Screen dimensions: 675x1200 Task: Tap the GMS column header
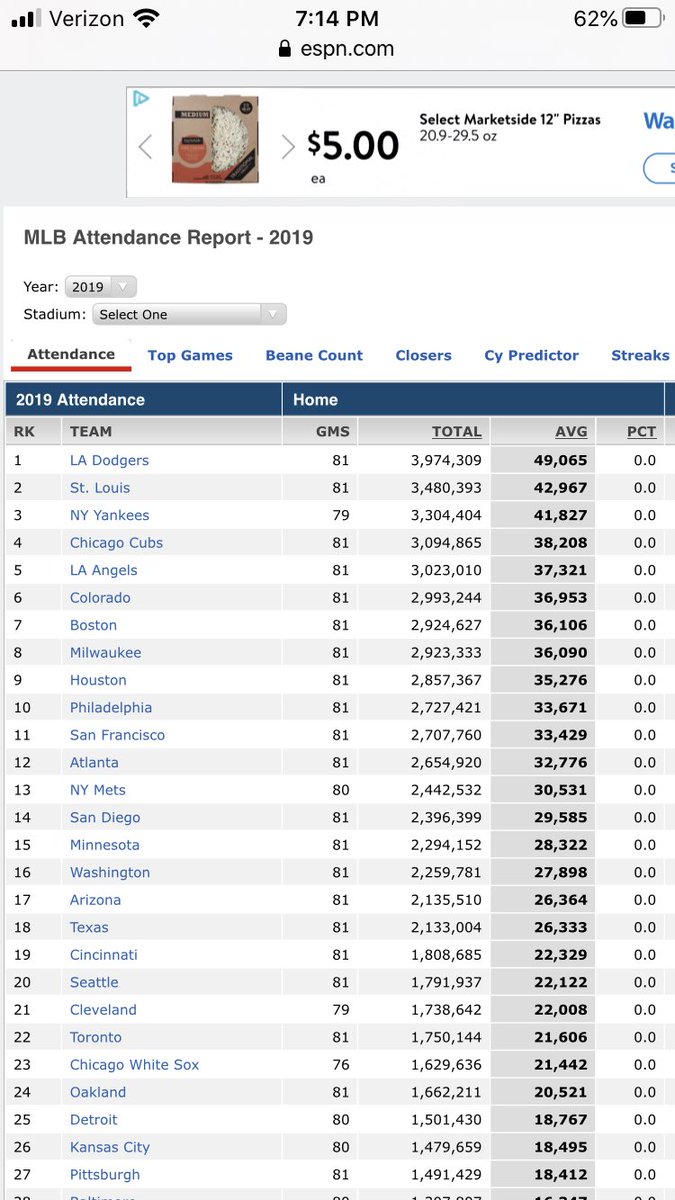click(x=332, y=431)
